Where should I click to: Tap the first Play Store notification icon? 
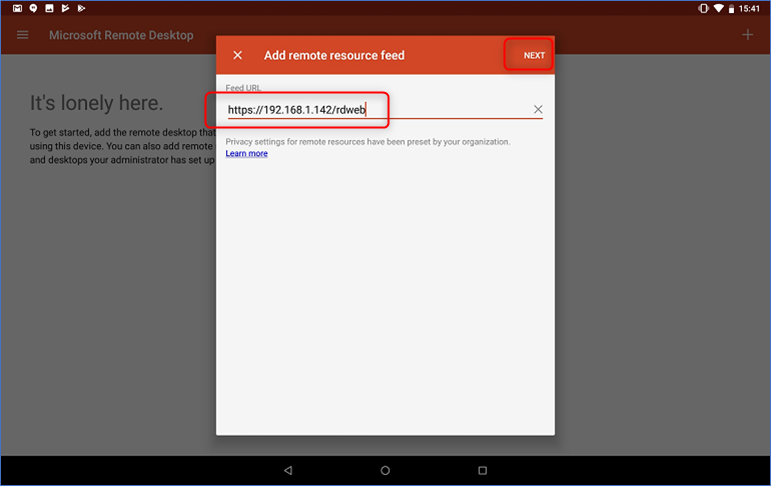(x=65, y=8)
